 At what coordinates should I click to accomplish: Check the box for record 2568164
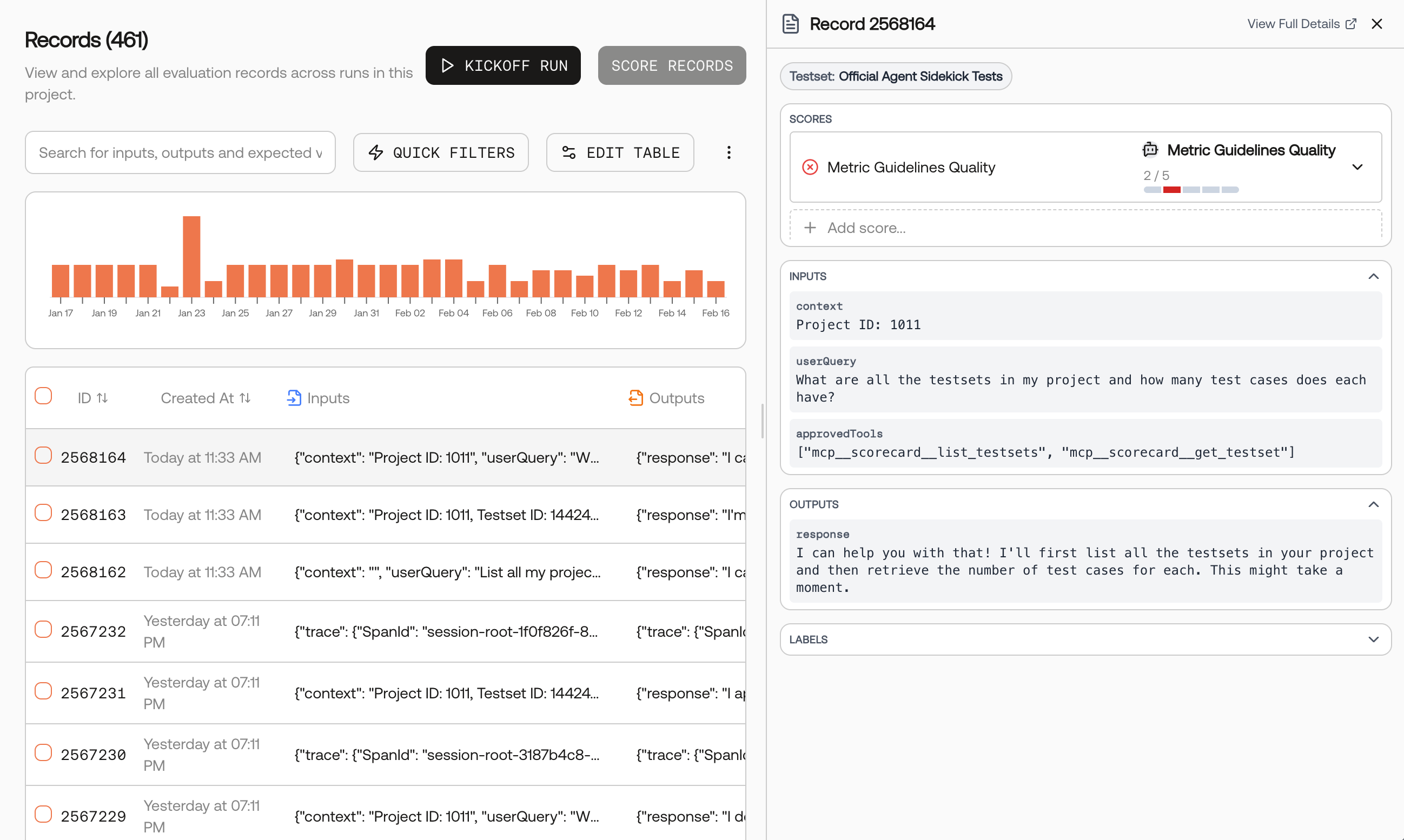click(43, 455)
